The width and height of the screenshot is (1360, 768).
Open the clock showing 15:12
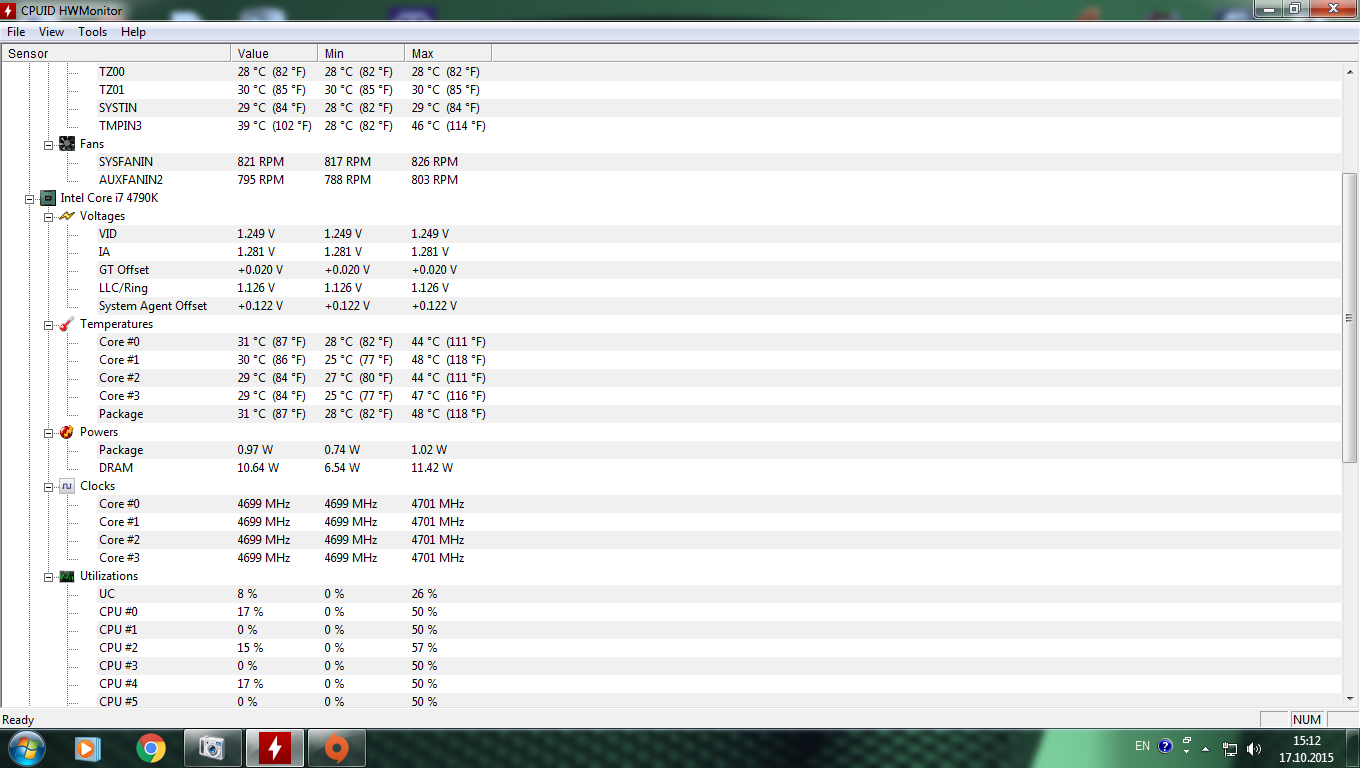click(x=1307, y=749)
